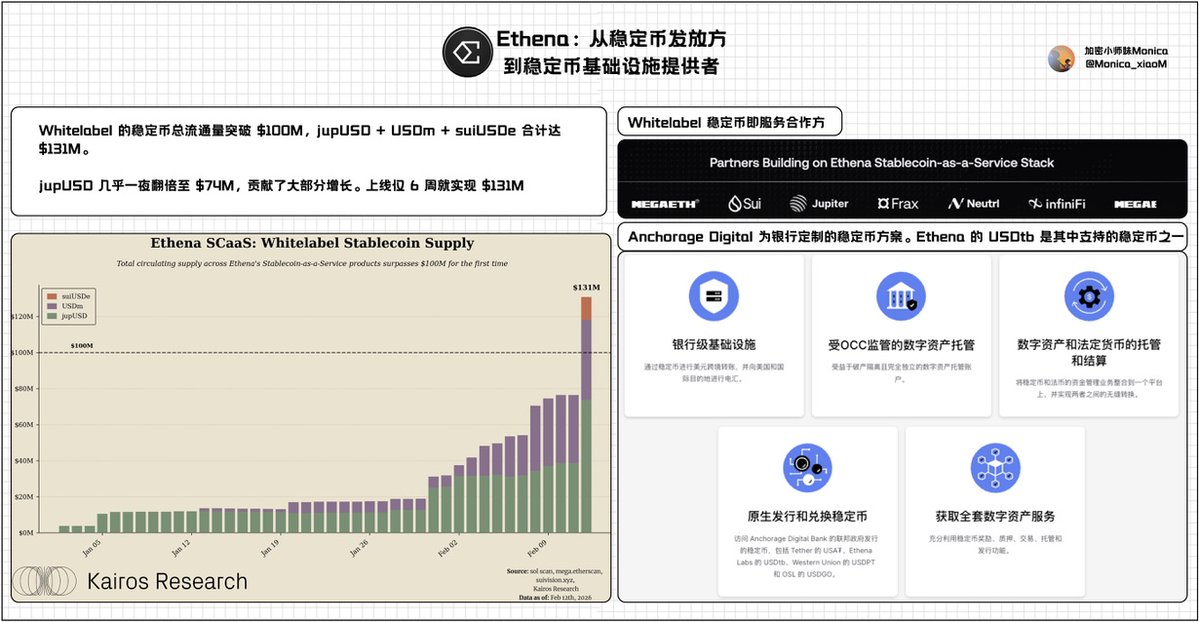Click the 银行级基础设施 card heading
The image size is (1199, 622).
click(x=713, y=345)
